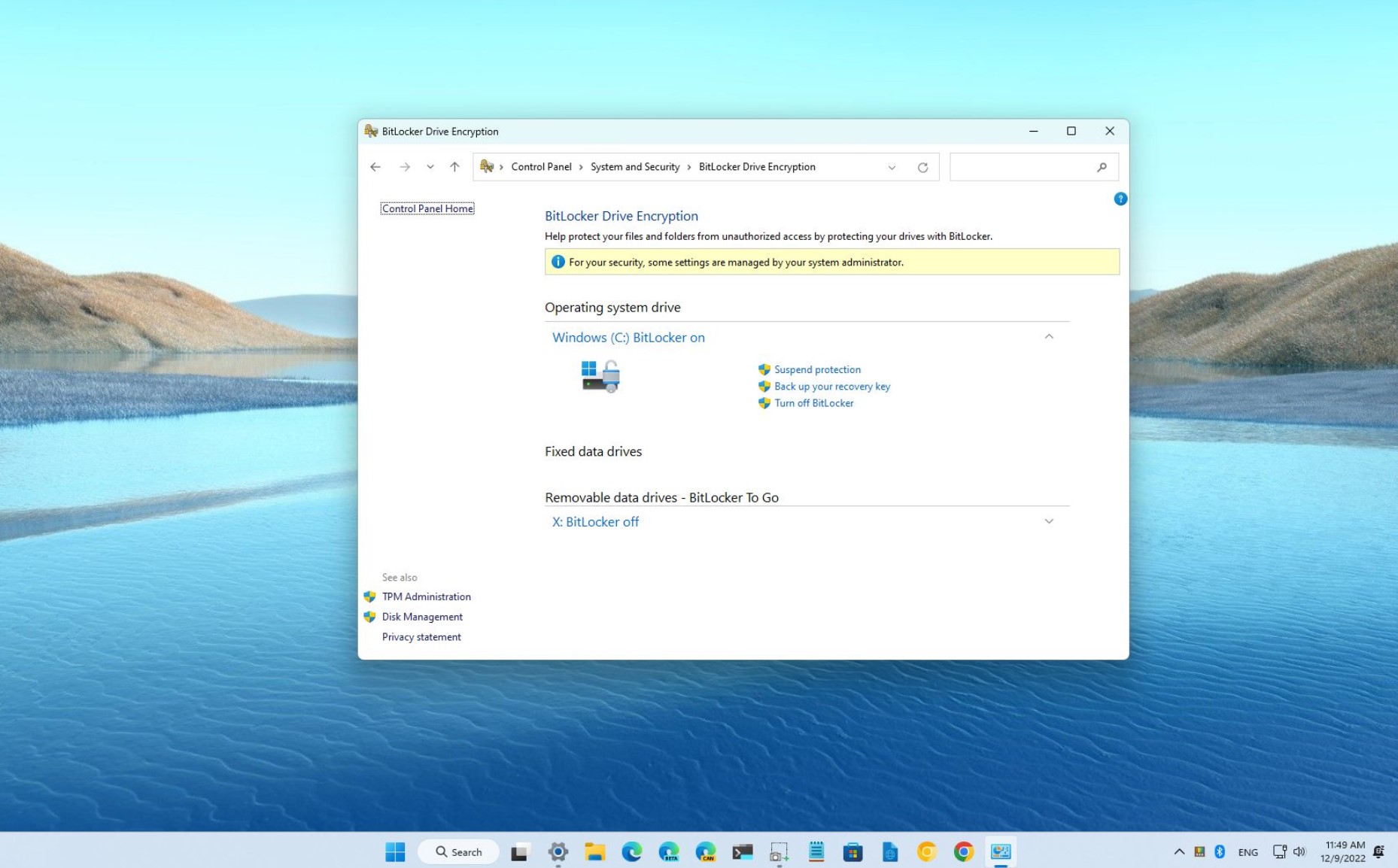The height and width of the screenshot is (868, 1398).
Task: Collapse the Windows (C:) BitLocker section
Action: 1049,337
